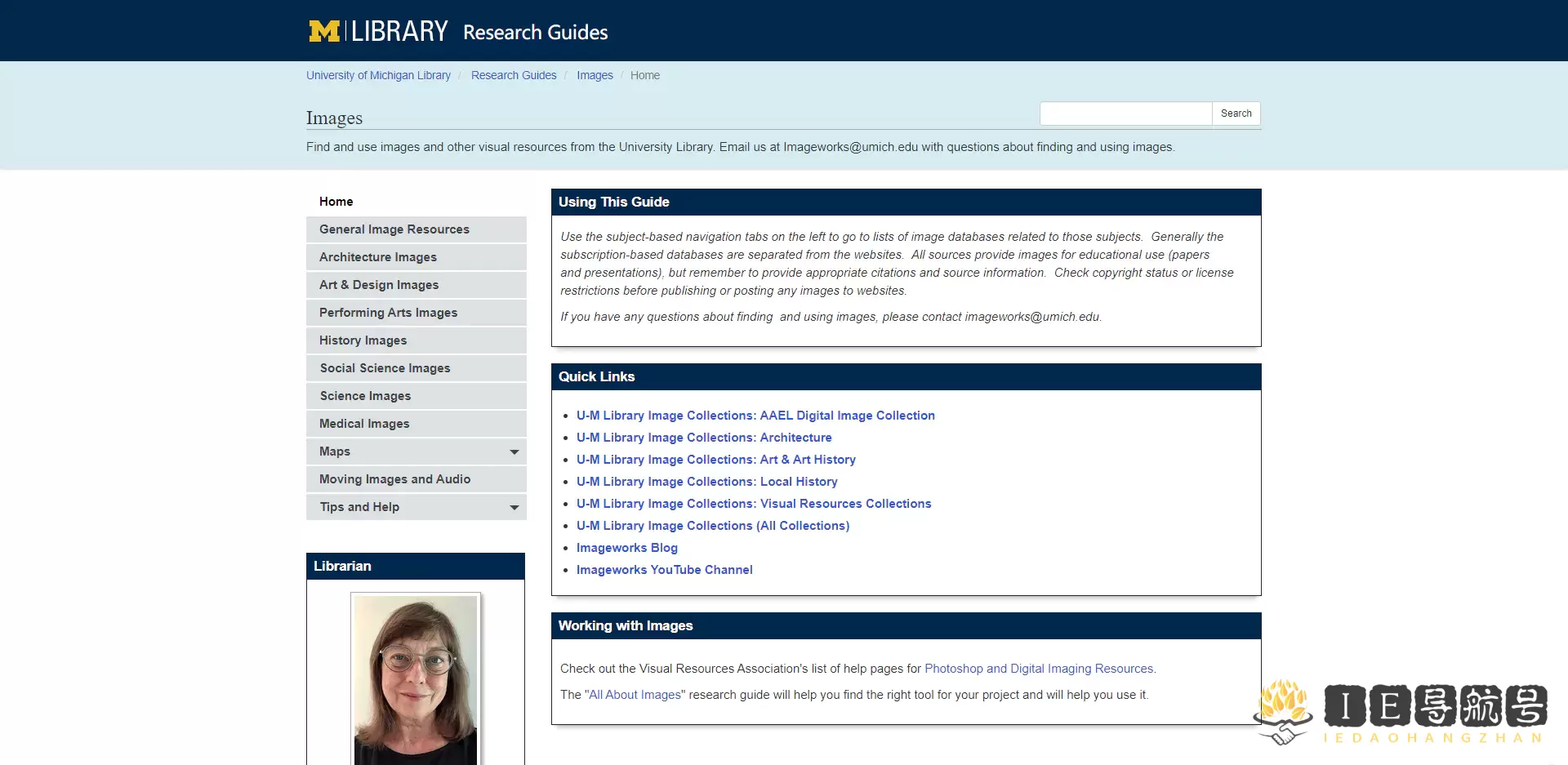Image resolution: width=1568 pixels, height=765 pixels.
Task: Open the All About Images guide link
Action: (635, 695)
